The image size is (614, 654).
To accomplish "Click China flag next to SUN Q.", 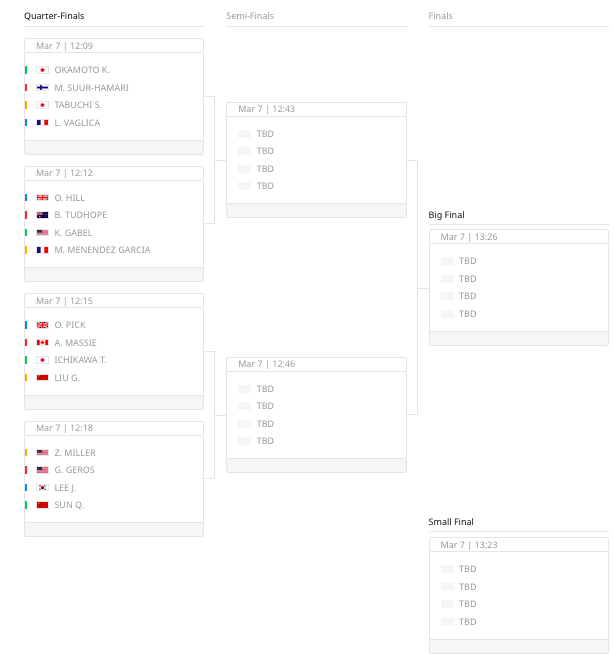I will [42, 505].
